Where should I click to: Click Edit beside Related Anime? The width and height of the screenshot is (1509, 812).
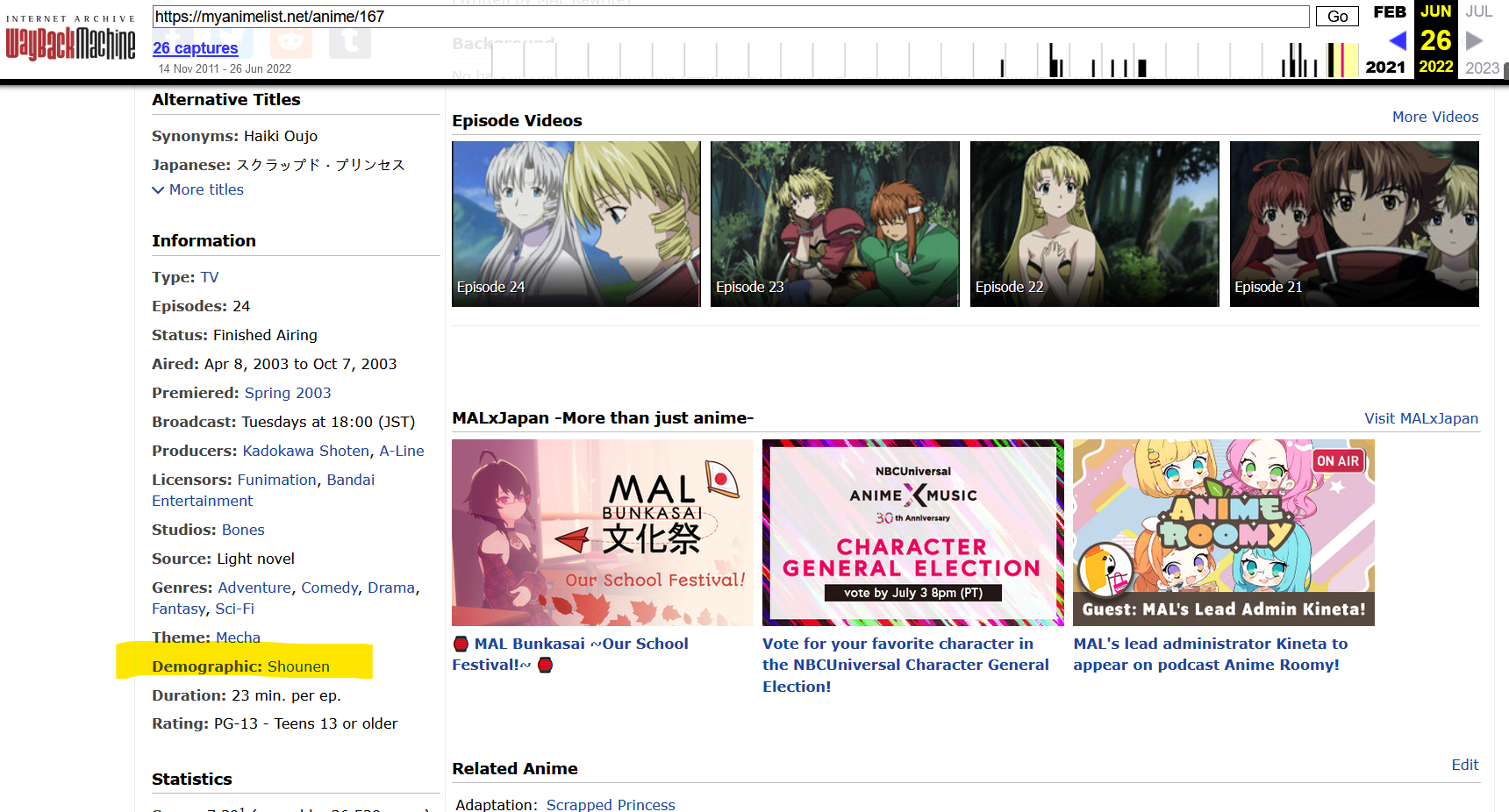click(x=1464, y=765)
